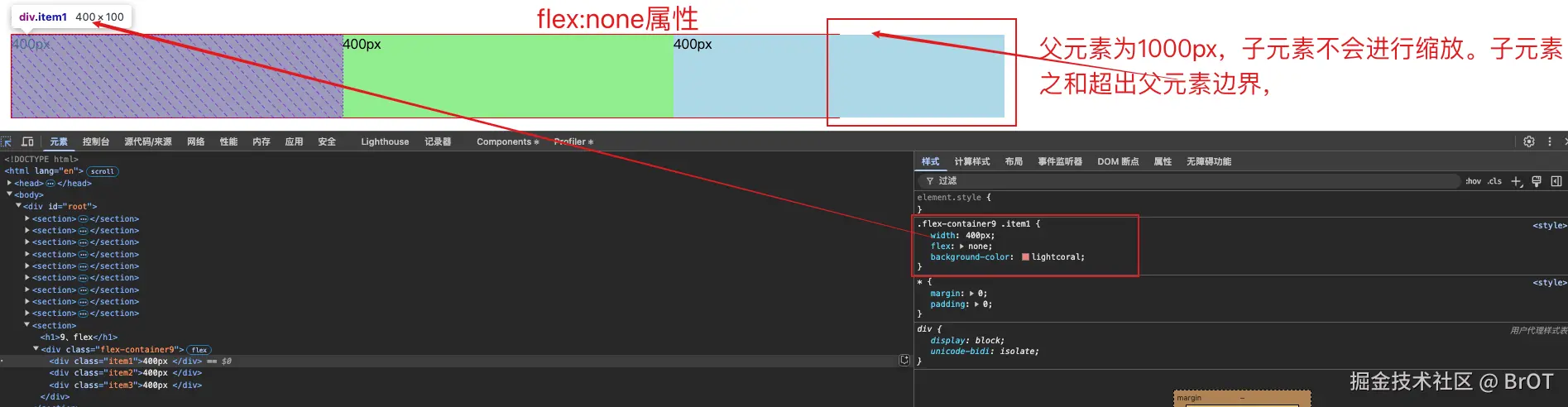The image size is (1568, 407).
Task: Open the Profiler tab
Action: click(573, 142)
